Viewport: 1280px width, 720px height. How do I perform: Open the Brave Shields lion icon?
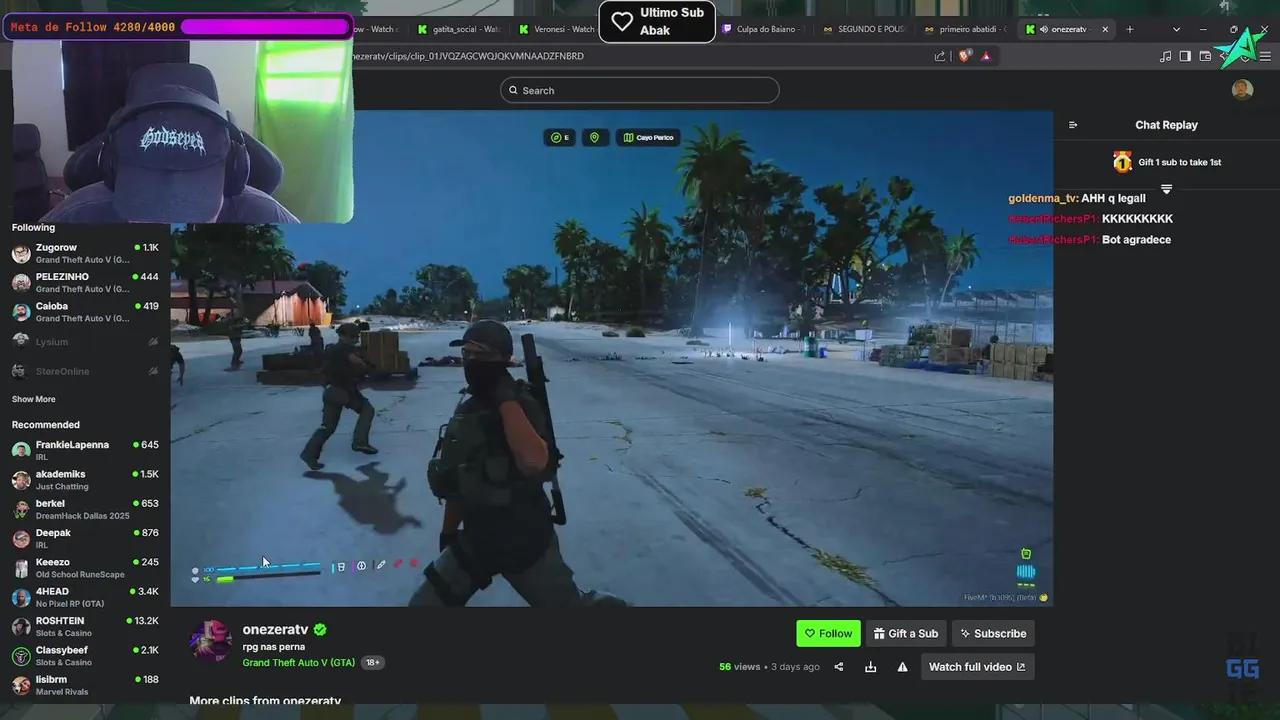coord(965,56)
